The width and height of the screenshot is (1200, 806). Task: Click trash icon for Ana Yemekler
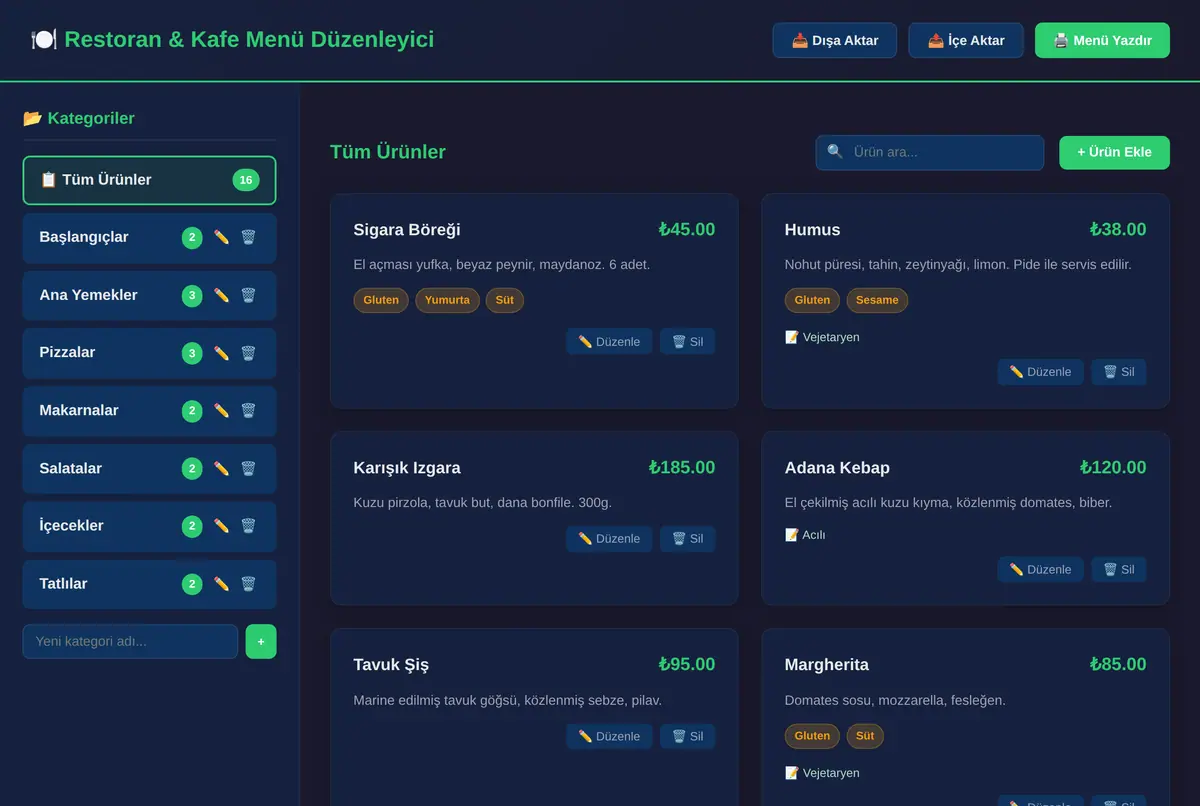tap(248, 296)
